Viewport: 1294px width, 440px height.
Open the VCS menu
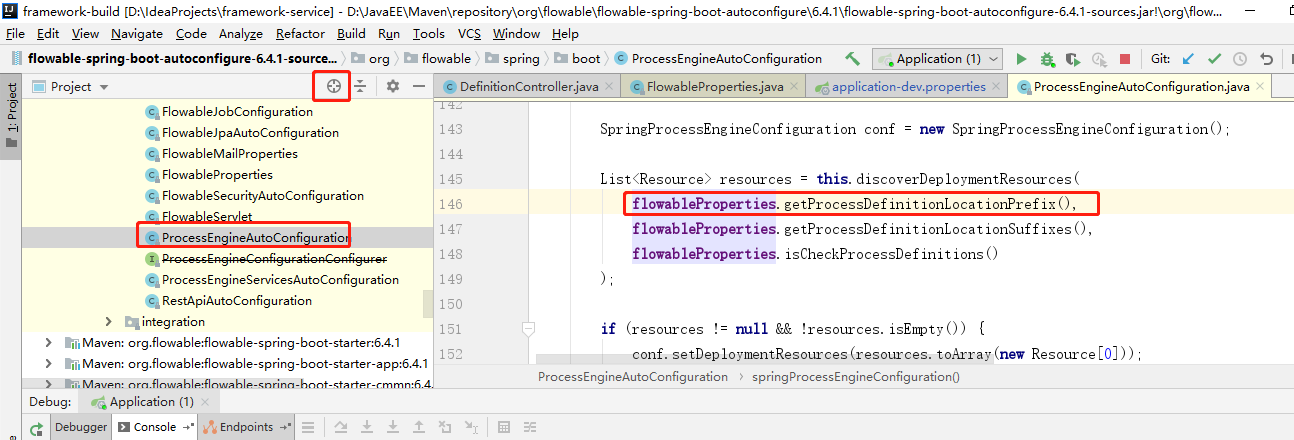click(x=469, y=34)
